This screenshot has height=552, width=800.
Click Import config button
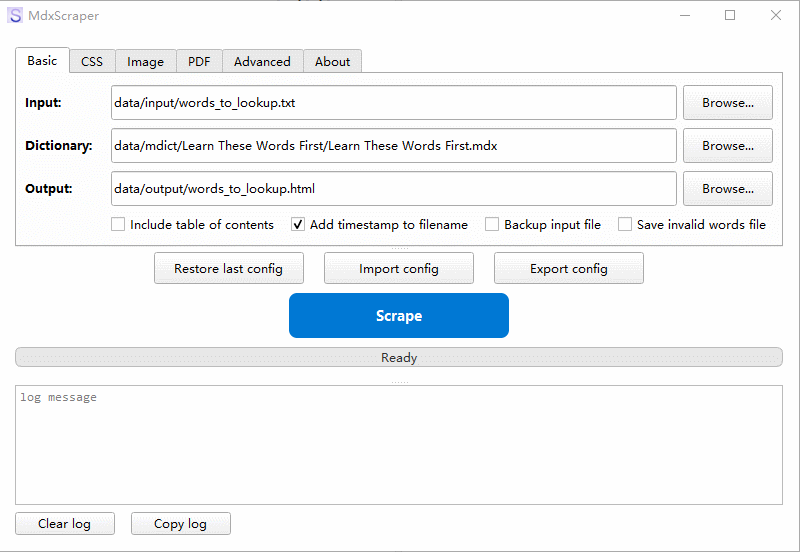pyautogui.click(x=398, y=269)
